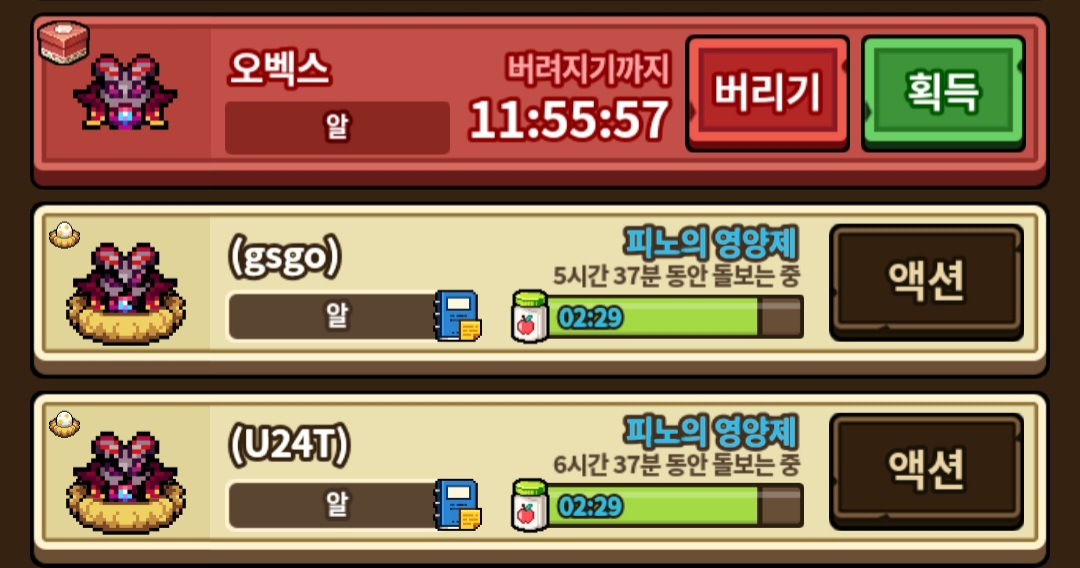Click the green 획득 obtain button

(x=944, y=93)
